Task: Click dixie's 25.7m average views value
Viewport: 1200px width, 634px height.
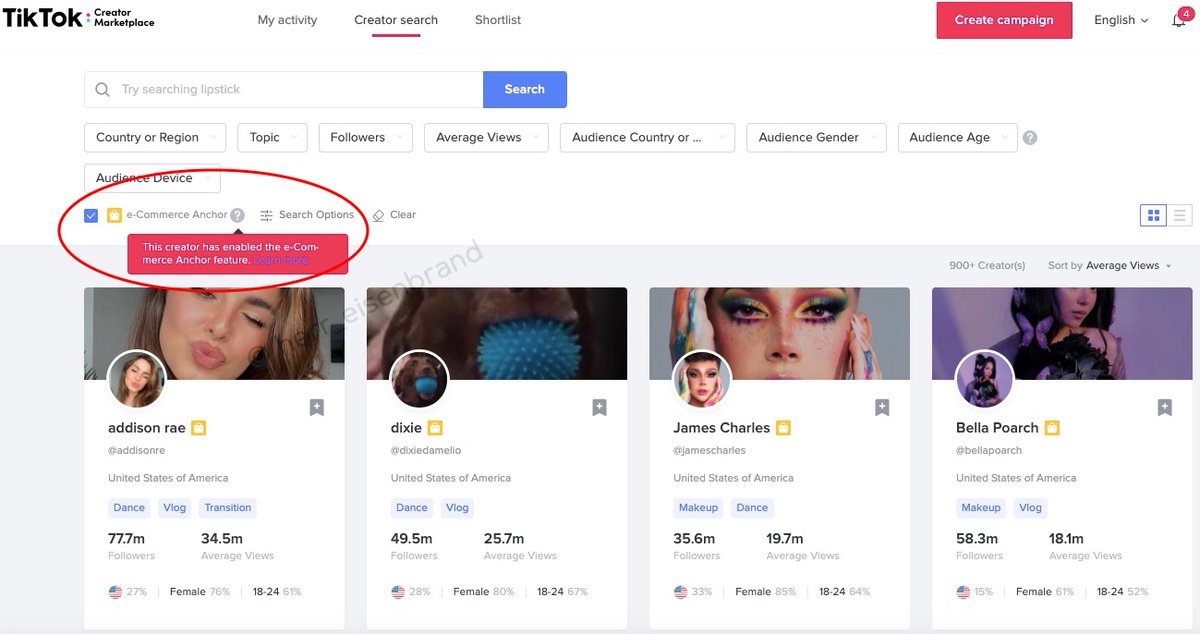Action: point(504,539)
